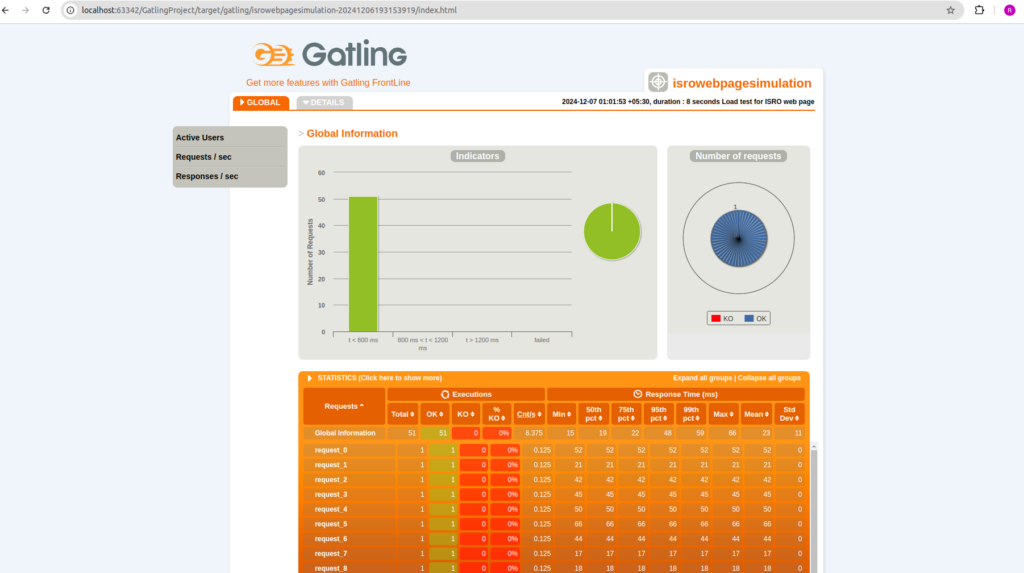Click the blue number of requests pie
Viewport: 1024px width, 573px height.
(739, 238)
